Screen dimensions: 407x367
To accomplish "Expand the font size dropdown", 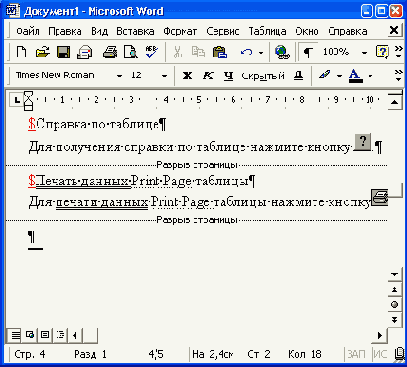I will tap(164, 76).
